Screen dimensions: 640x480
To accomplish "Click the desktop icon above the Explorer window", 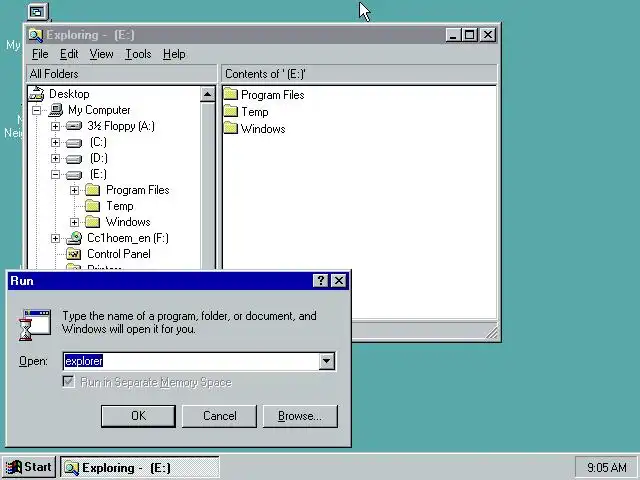I will 38,12.
